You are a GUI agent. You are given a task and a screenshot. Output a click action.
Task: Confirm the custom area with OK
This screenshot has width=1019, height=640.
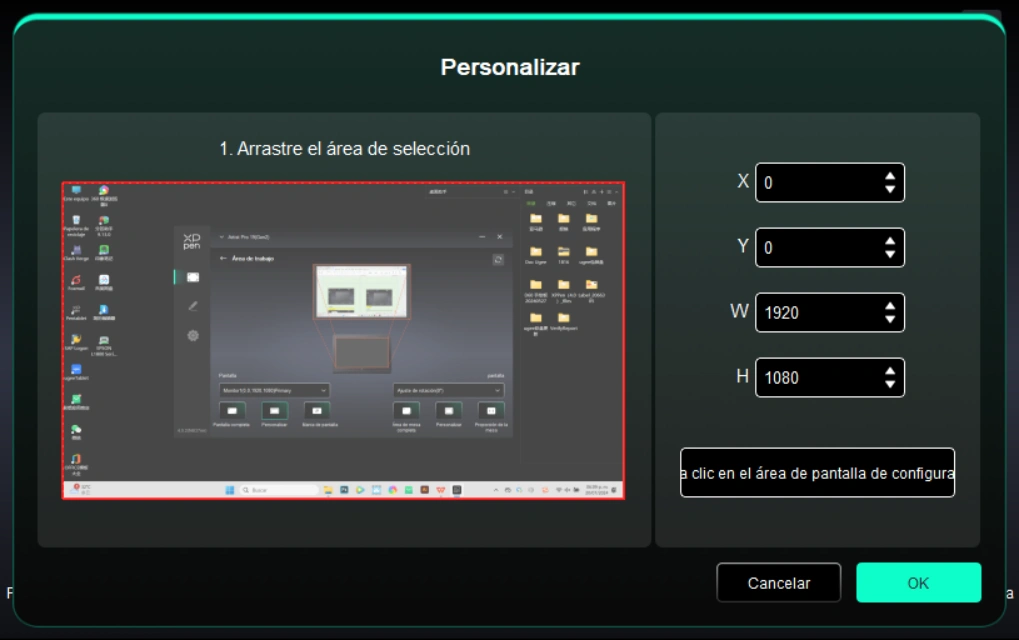(x=918, y=583)
